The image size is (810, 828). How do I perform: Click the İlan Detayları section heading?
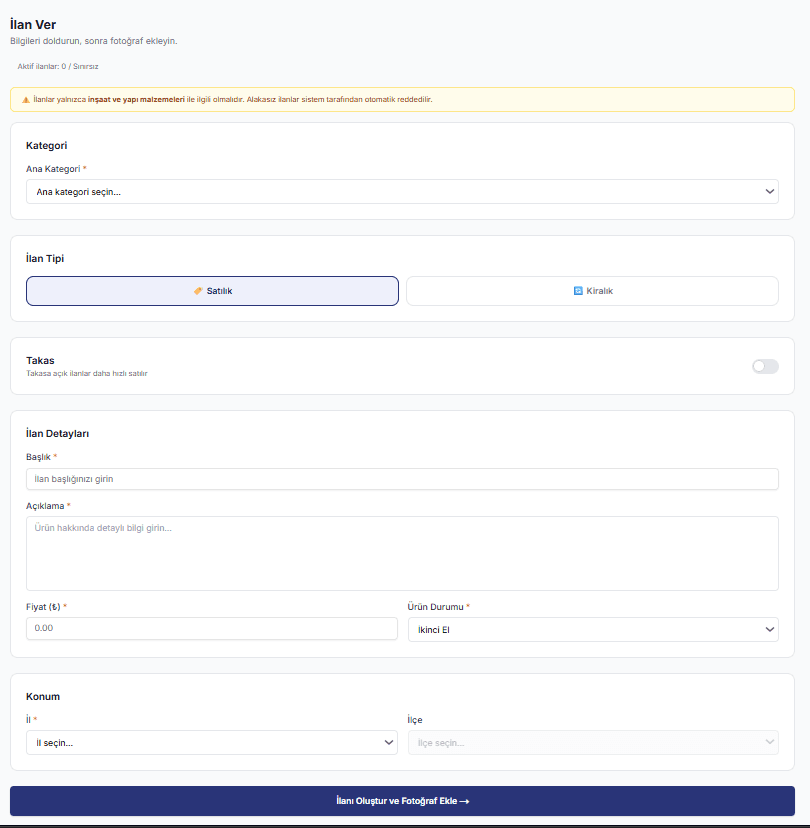click(x=58, y=433)
